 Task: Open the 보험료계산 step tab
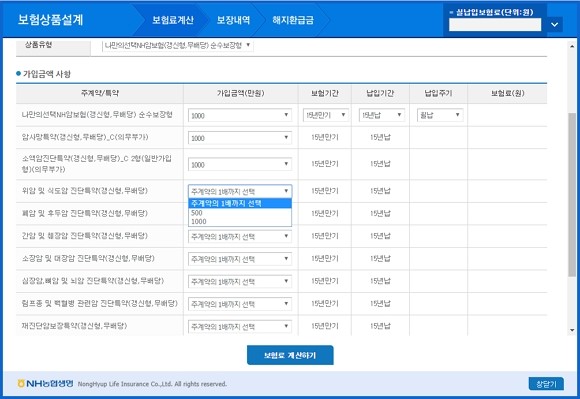coord(173,20)
